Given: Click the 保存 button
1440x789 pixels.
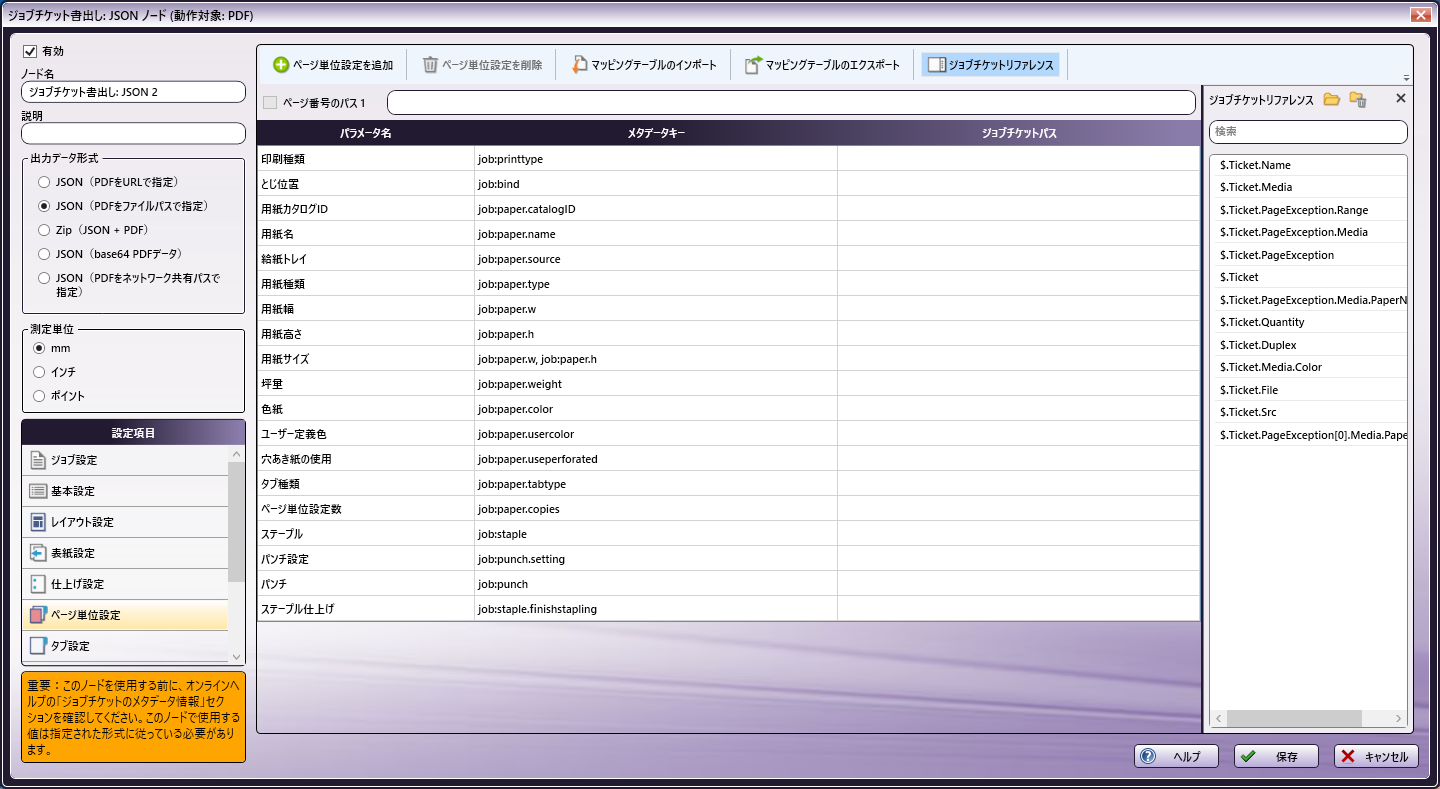Looking at the screenshot, I should 1276,756.
